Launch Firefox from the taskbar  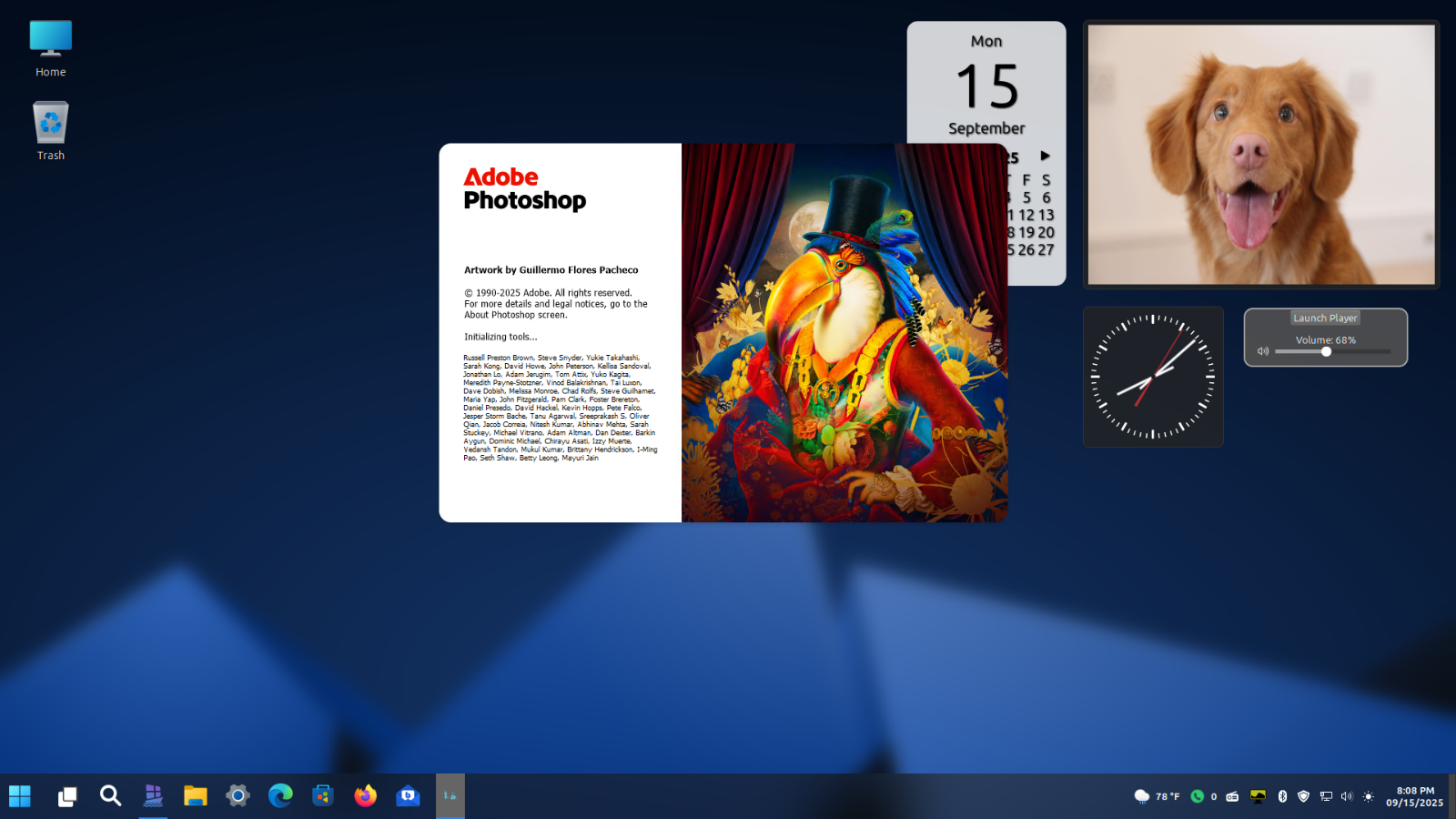(x=365, y=796)
